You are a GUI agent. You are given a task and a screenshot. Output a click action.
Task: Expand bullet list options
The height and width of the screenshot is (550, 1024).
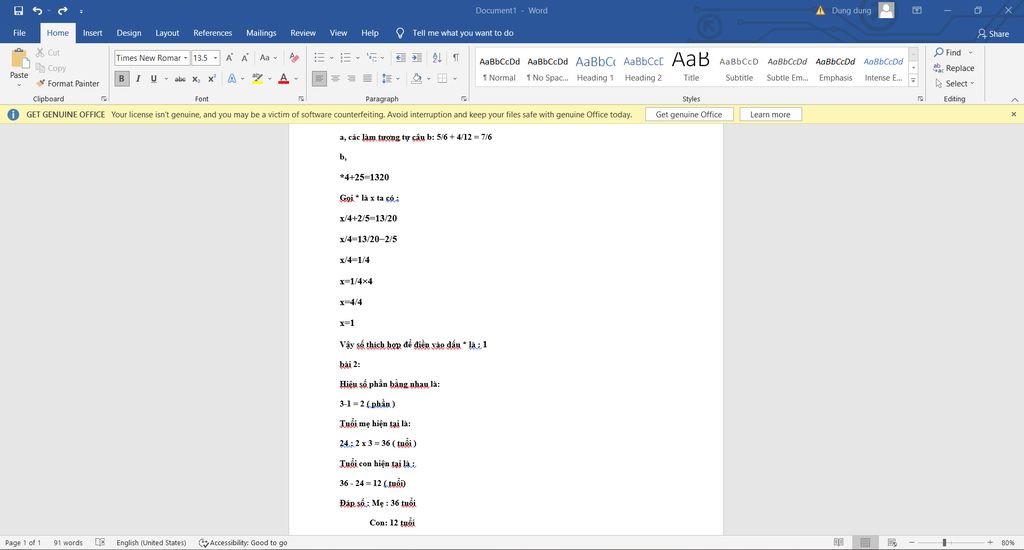332,57
